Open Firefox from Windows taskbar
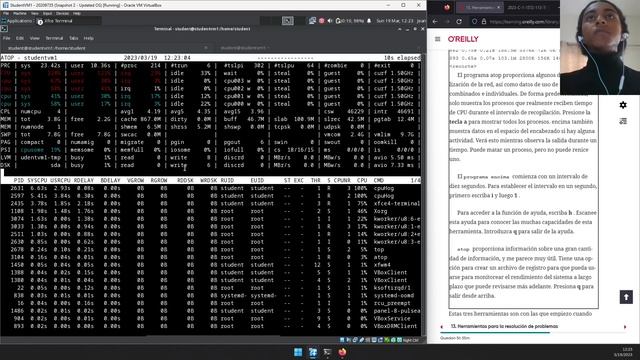This screenshot has height=360, width=640. 342,352
